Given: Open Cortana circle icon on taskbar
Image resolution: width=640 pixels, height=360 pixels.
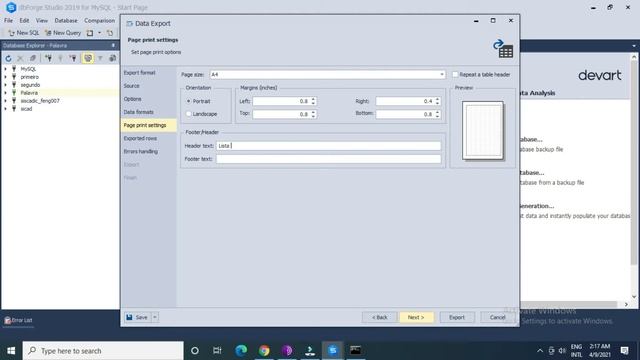Looking at the screenshot, I should pyautogui.click(x=195, y=351).
